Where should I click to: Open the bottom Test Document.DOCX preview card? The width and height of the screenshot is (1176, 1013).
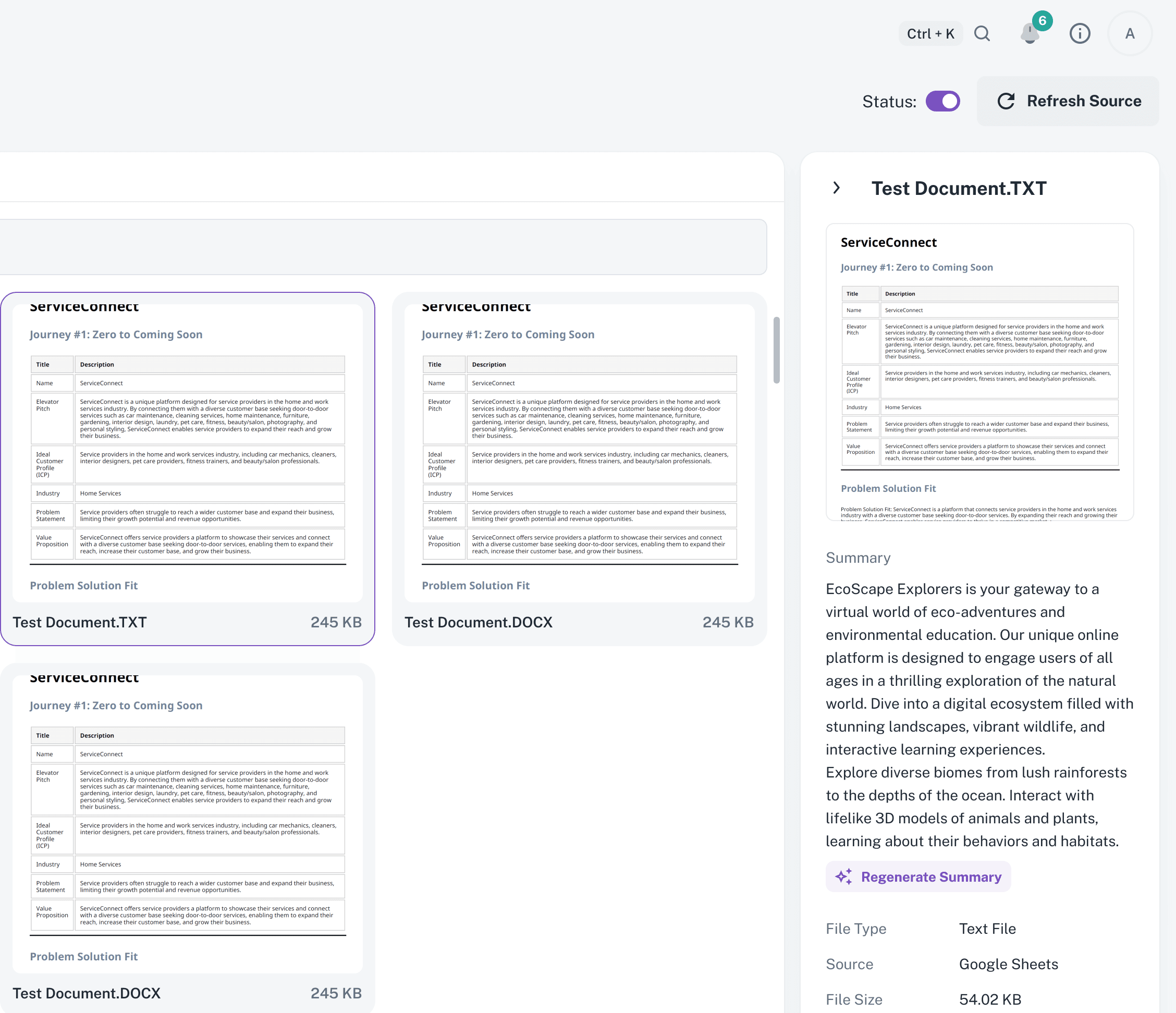(187, 834)
